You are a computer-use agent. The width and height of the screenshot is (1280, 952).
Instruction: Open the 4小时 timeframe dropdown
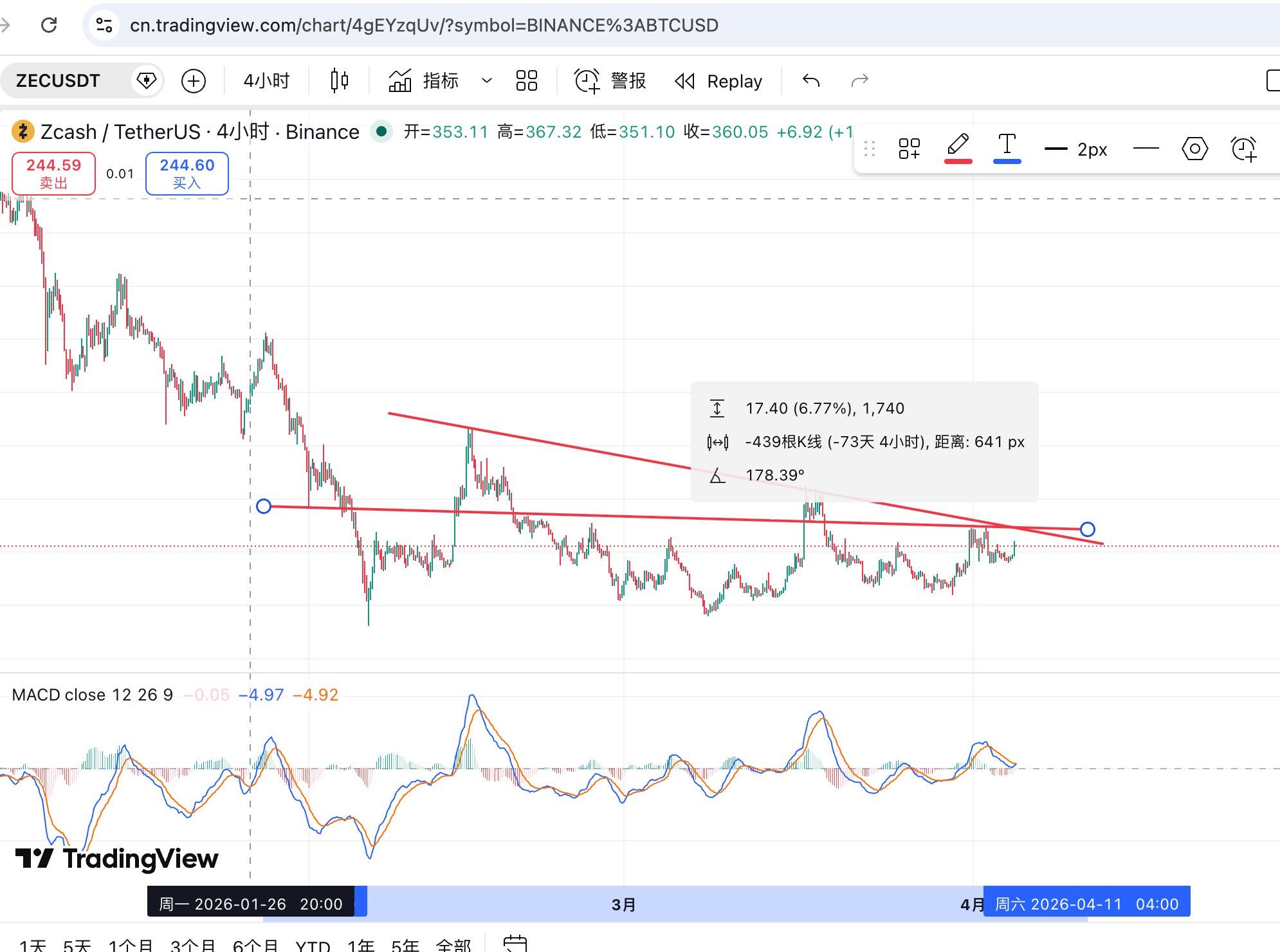266,81
